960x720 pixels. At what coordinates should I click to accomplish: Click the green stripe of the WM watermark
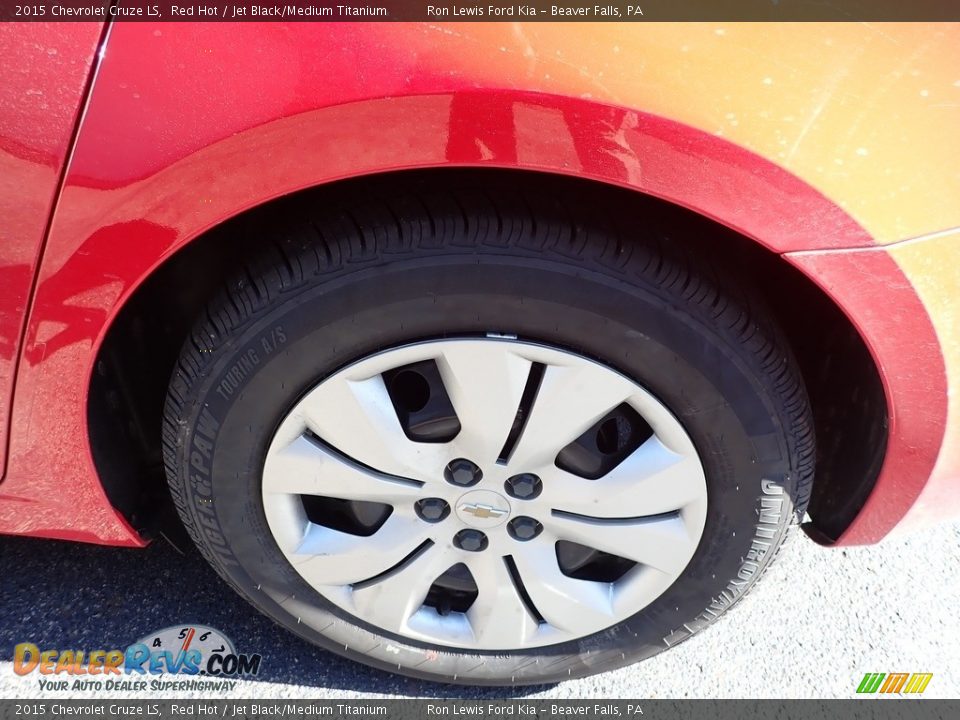point(870,682)
